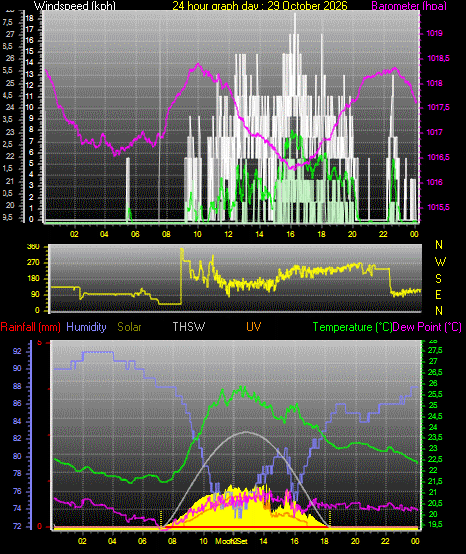Select the Dew Point (°C) legend label
The height and width of the screenshot is (554, 466).
(x=427, y=327)
